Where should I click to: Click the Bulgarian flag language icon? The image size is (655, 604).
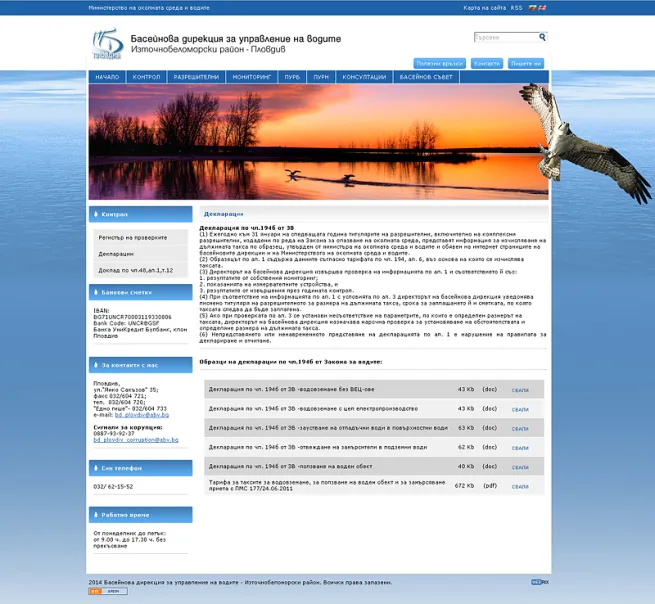[532, 8]
